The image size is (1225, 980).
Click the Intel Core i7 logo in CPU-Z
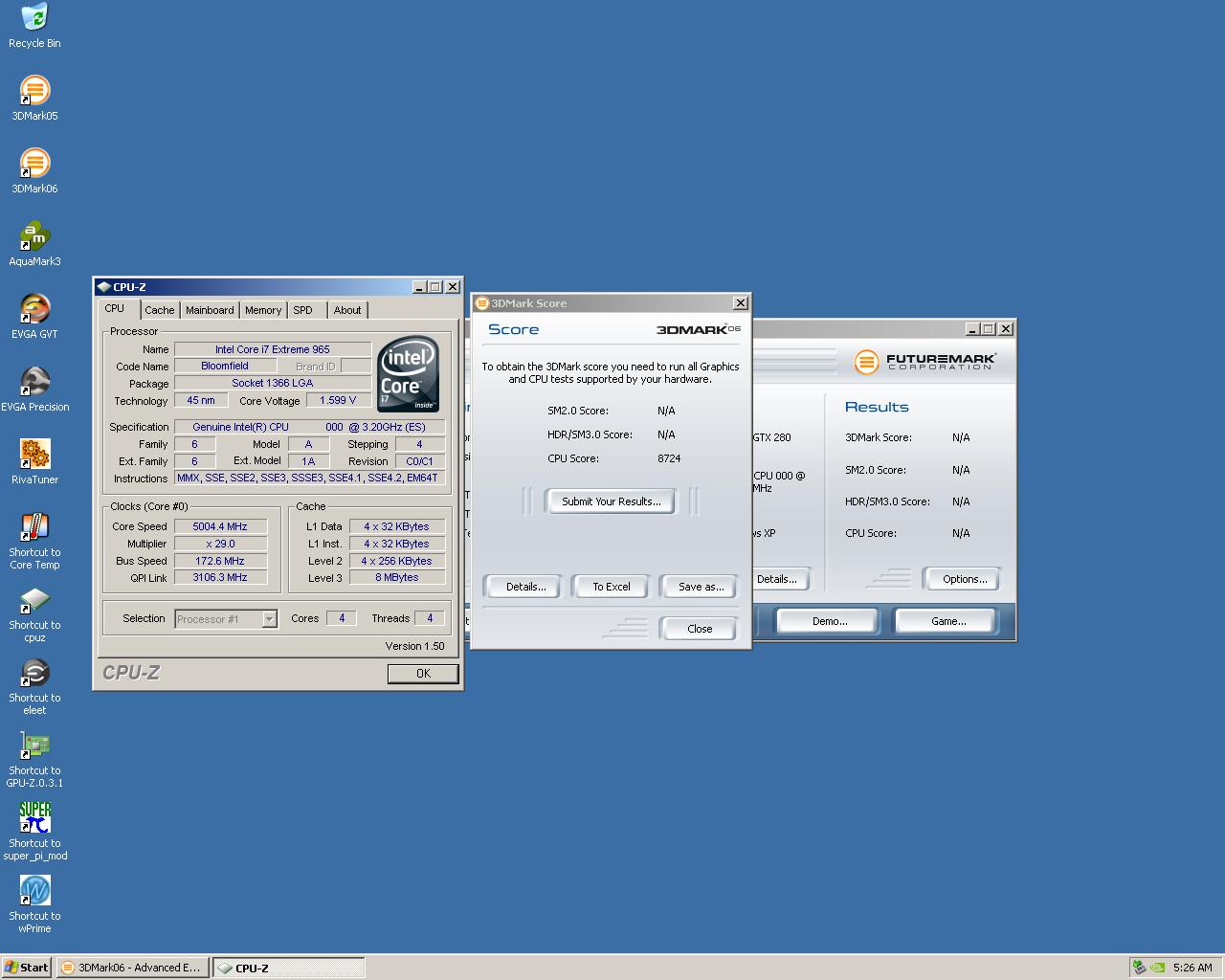pos(408,373)
